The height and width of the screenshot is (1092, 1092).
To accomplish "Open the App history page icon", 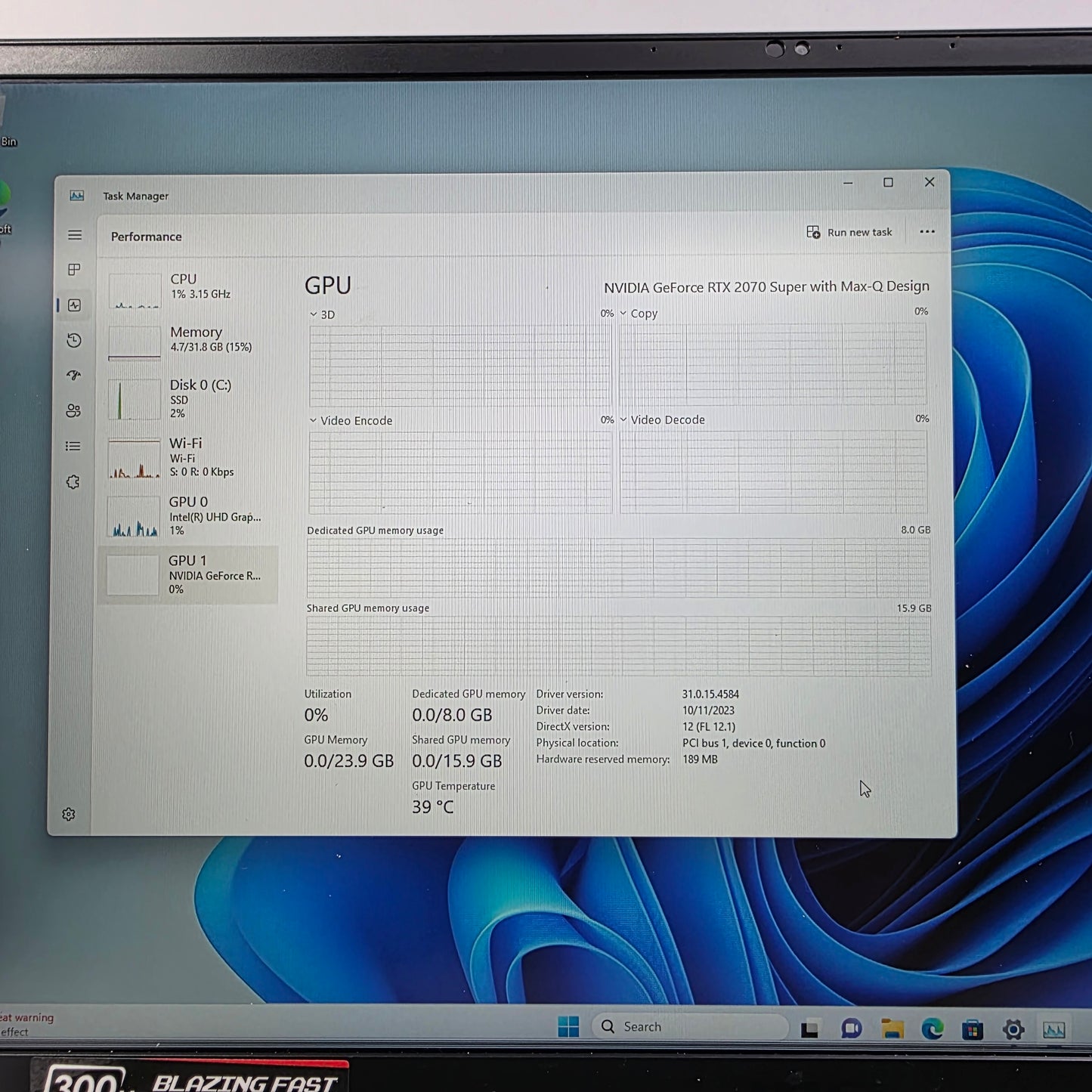I will (74, 340).
